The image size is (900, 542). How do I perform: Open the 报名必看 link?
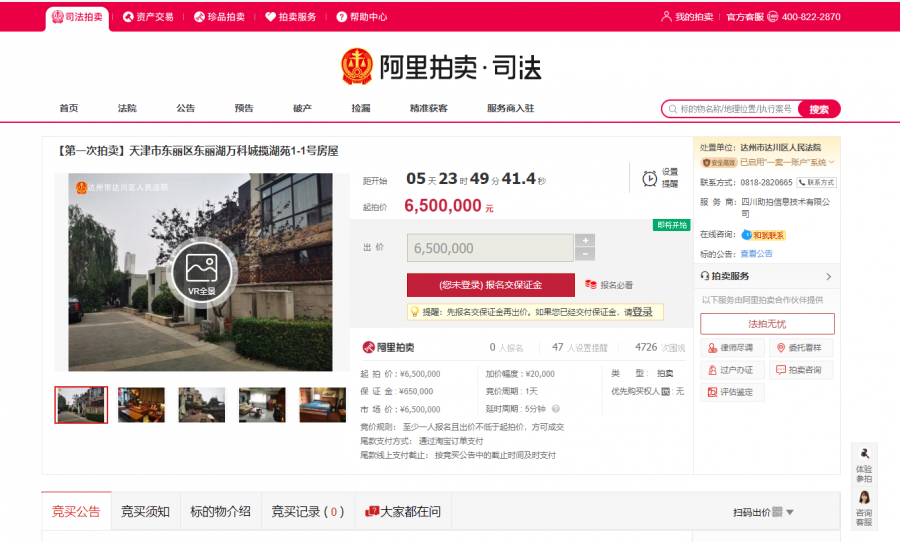click(610, 285)
